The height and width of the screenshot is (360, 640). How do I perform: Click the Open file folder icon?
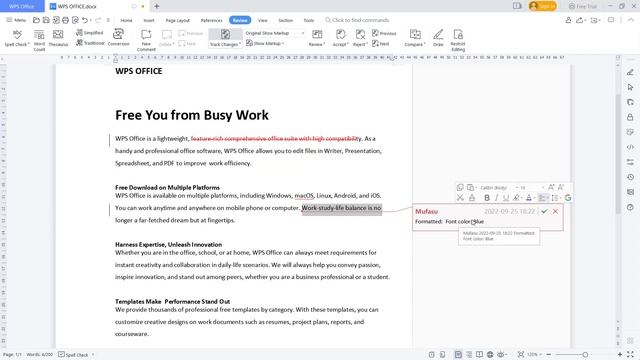click(x=36, y=20)
